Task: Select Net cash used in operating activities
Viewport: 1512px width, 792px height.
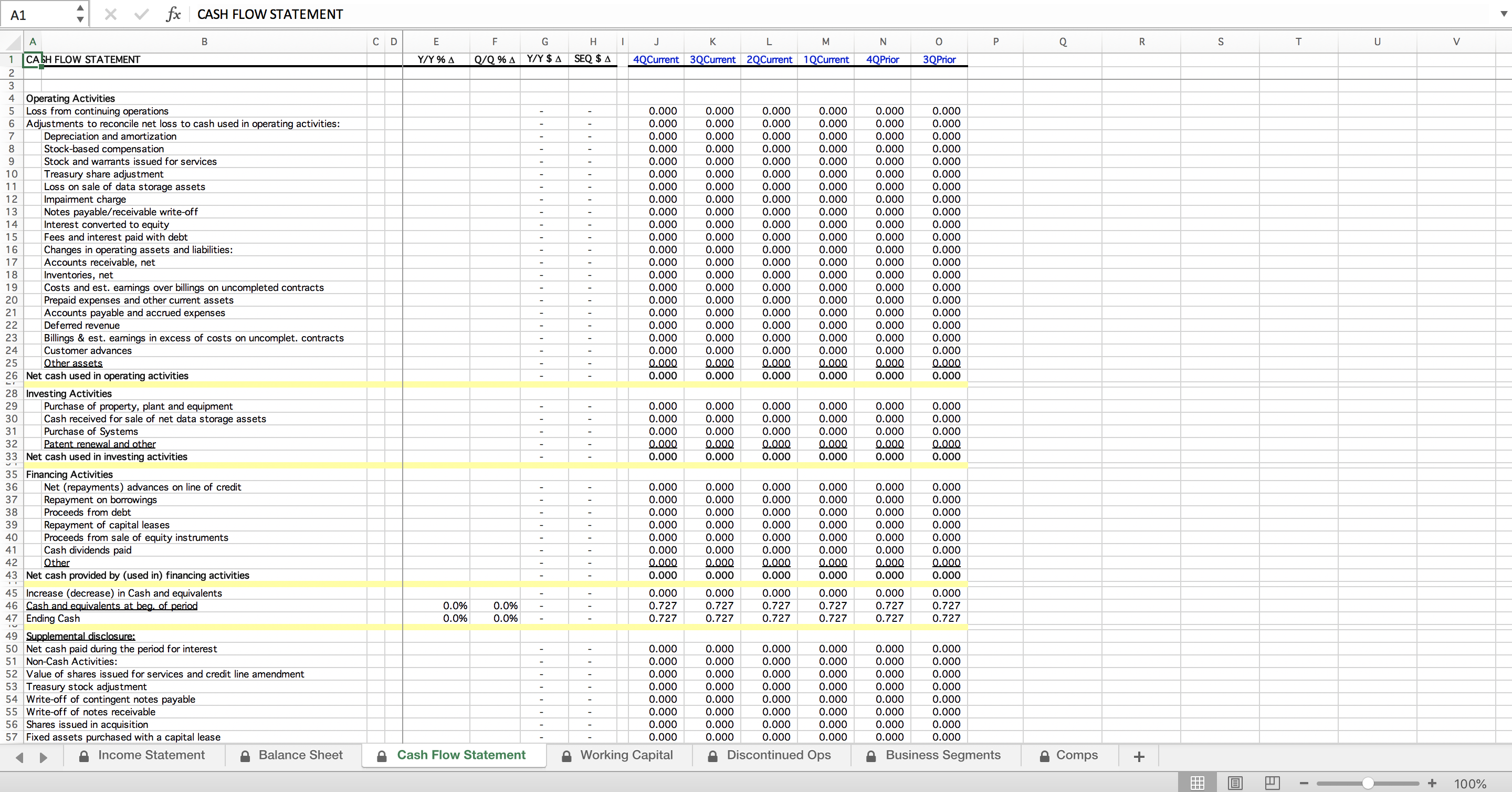Action: [108, 376]
